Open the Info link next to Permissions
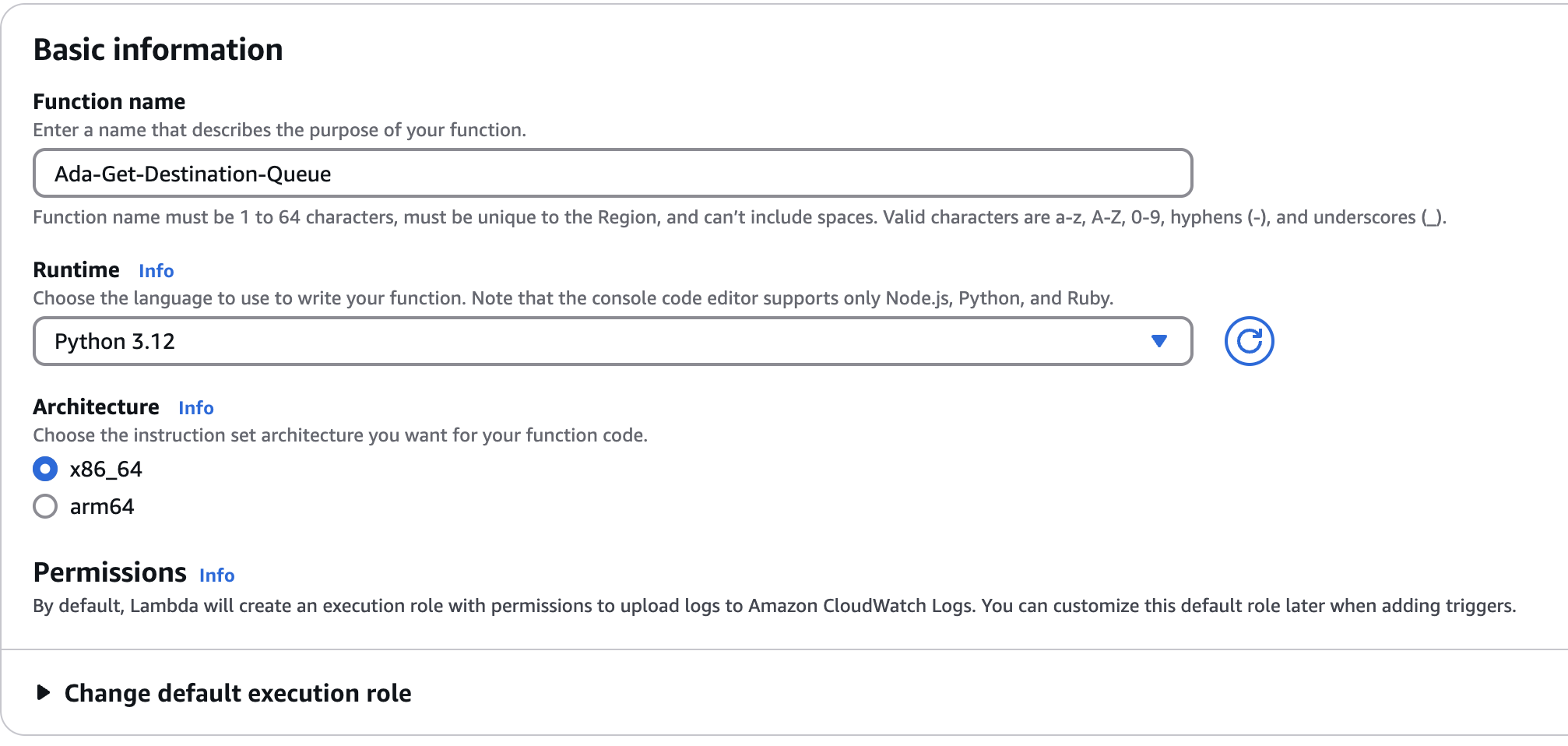The image size is (1568, 746). pos(216,575)
